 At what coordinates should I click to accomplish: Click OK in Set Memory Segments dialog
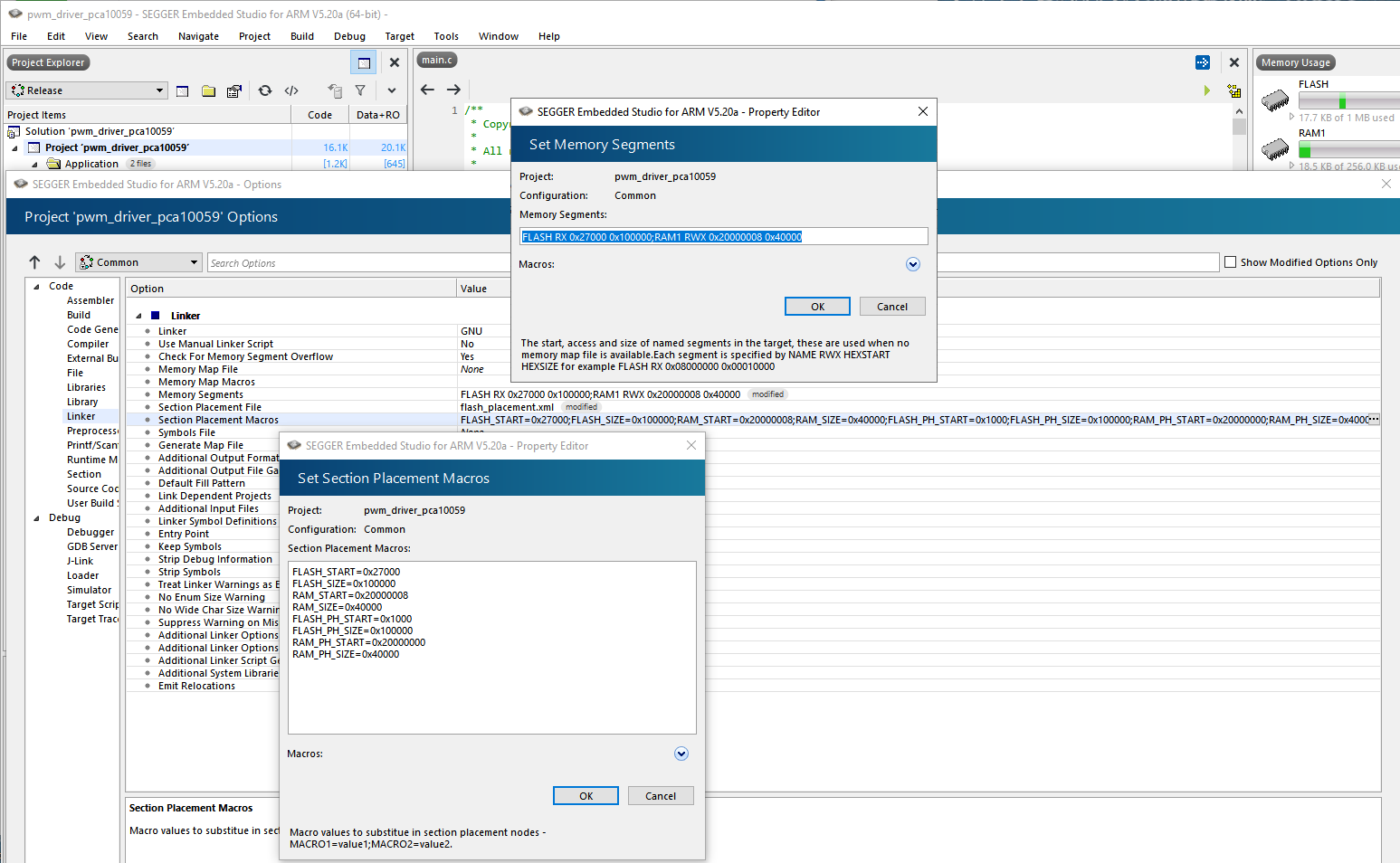[x=817, y=307]
